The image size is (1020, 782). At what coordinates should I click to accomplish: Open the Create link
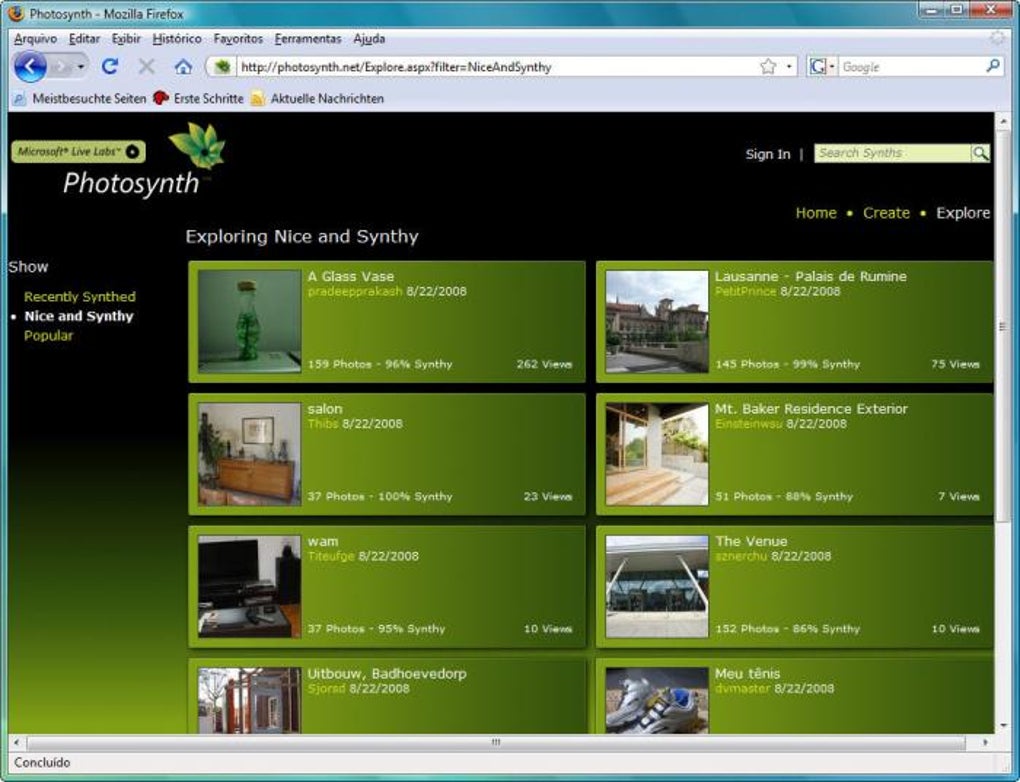click(886, 213)
